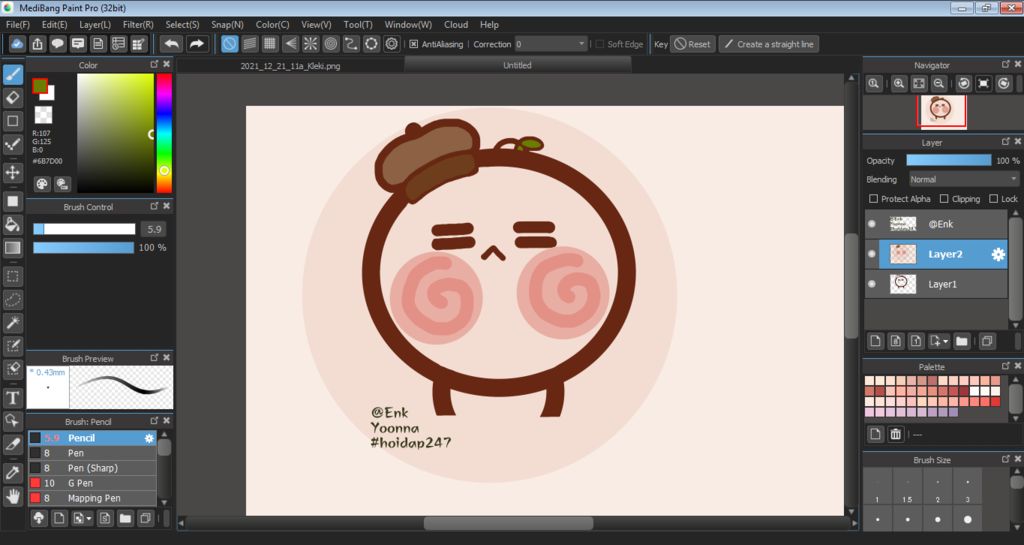Click the canvas horizontal scrollbar thumb
The height and width of the screenshot is (545, 1024).
[x=508, y=523]
